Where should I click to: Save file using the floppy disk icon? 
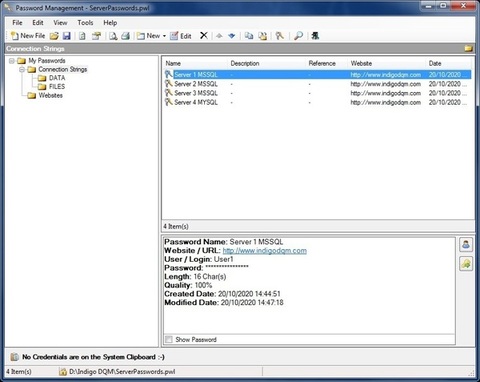67,36
